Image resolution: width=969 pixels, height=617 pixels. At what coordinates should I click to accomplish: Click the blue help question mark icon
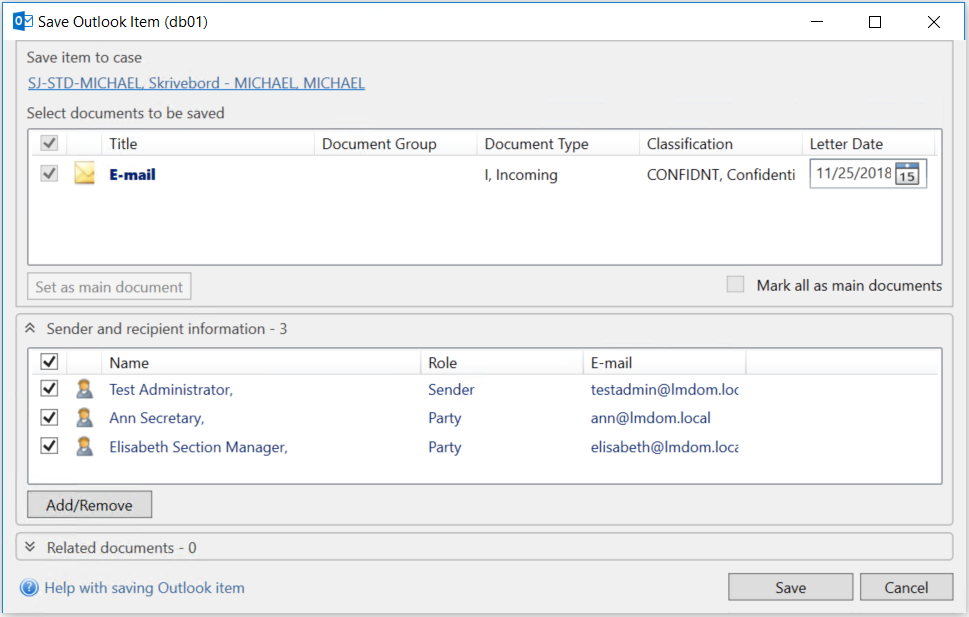29,588
